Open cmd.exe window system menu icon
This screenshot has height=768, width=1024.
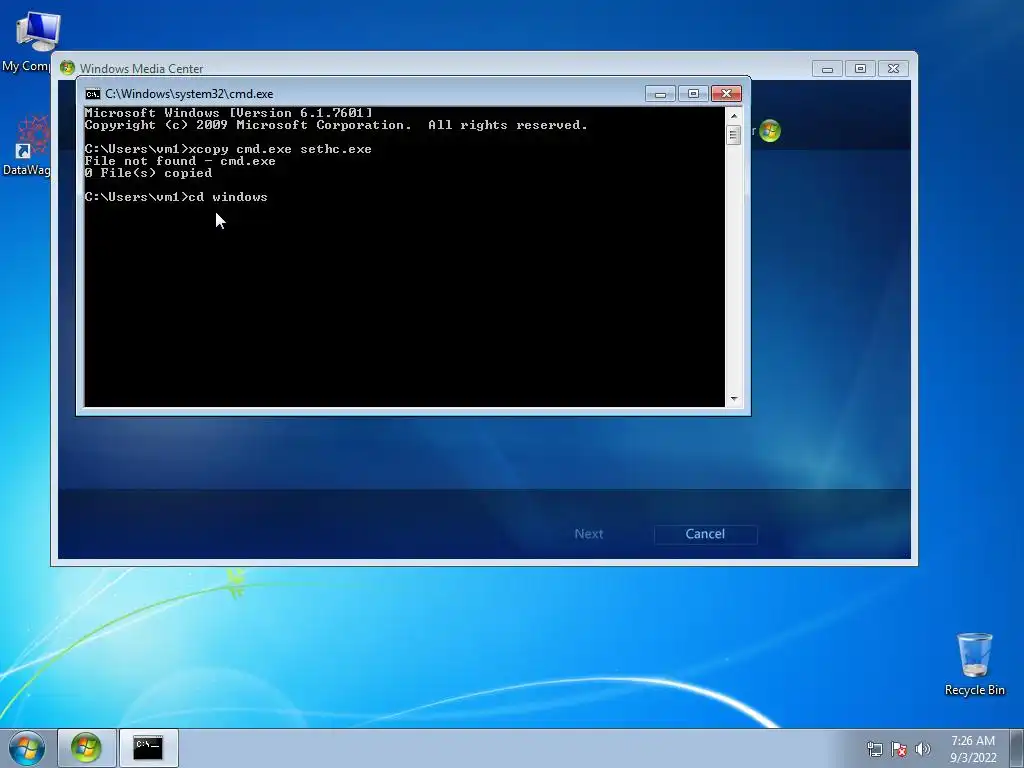pos(93,94)
